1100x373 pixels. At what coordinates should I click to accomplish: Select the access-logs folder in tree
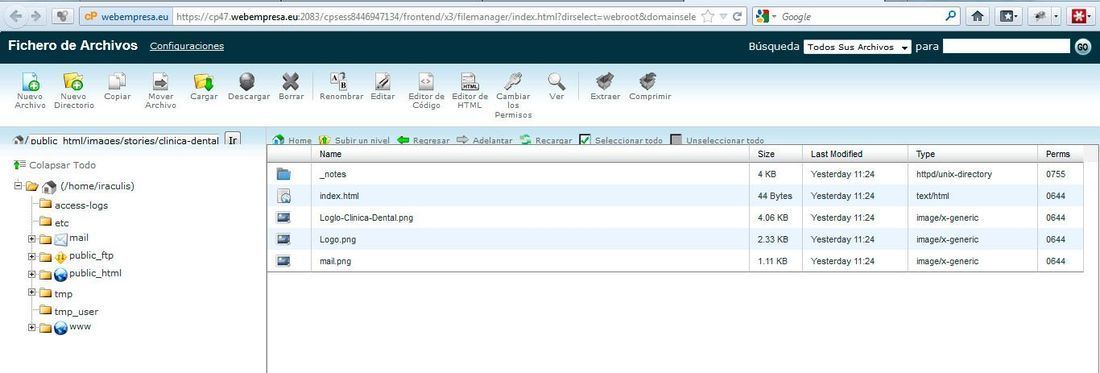(x=81, y=205)
